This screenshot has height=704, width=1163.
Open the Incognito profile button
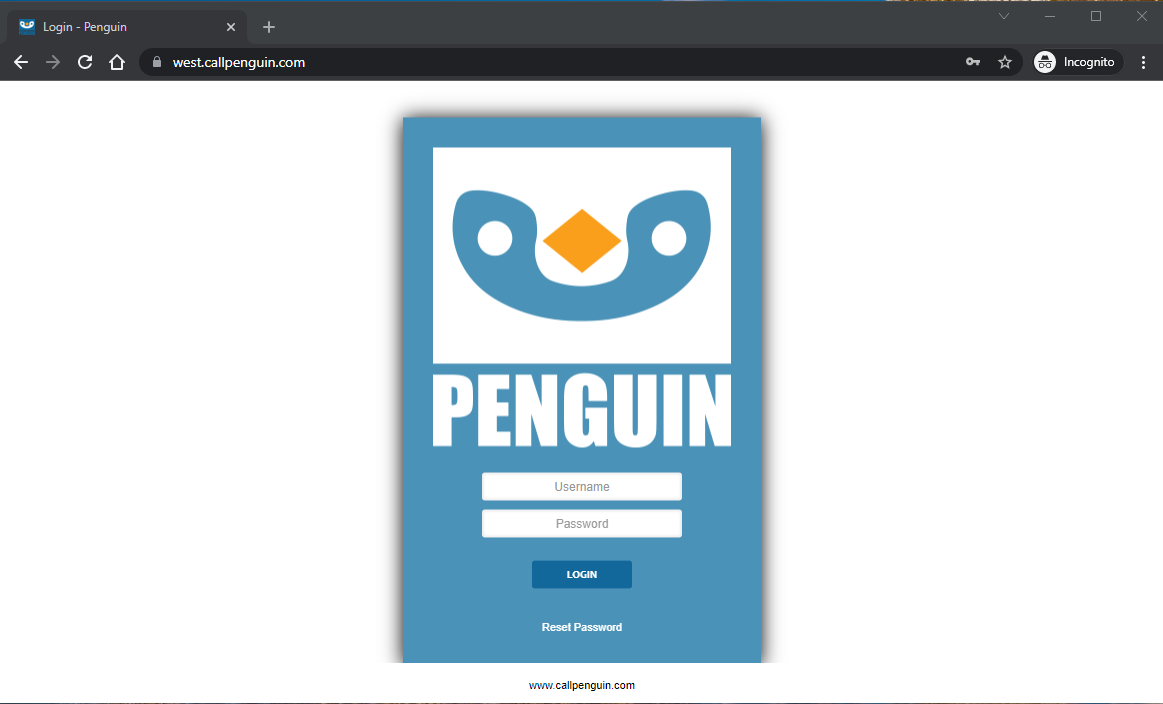click(x=1078, y=62)
